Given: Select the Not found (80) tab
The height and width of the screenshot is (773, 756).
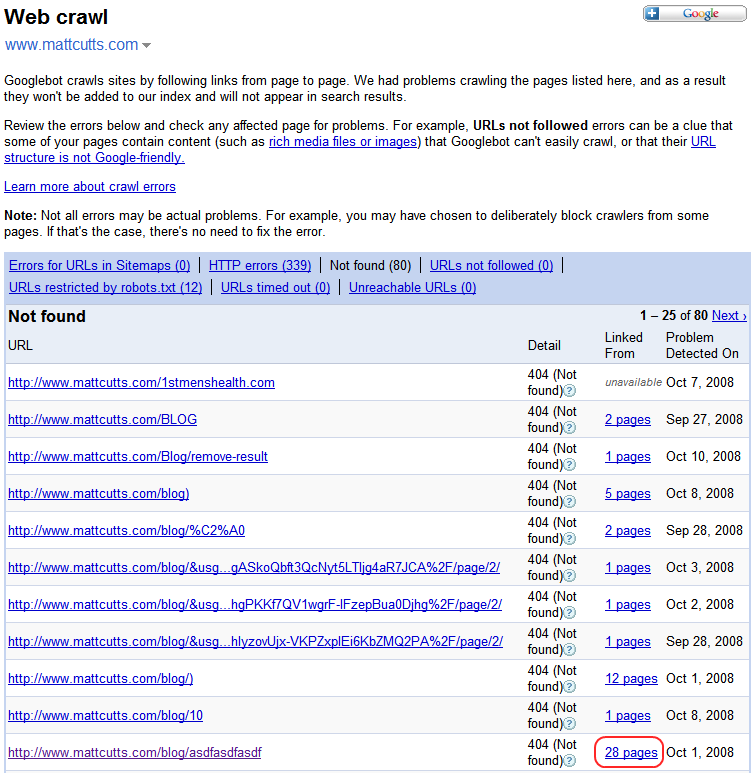Looking at the screenshot, I should (x=370, y=266).
